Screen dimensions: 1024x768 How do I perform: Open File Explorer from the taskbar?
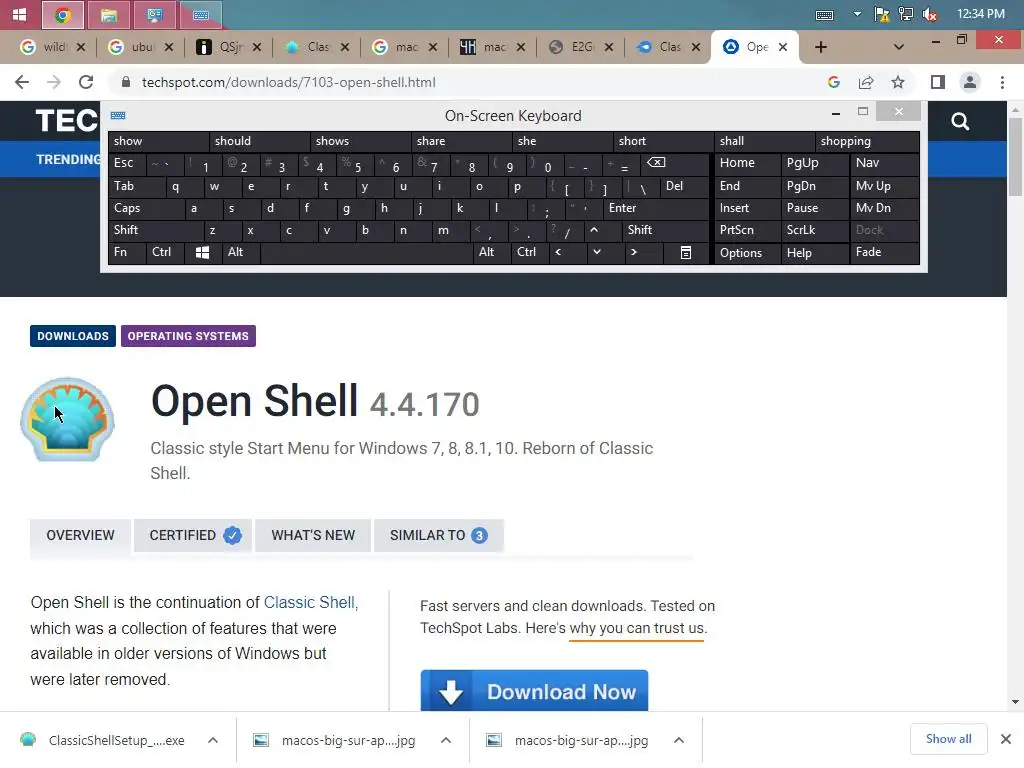point(108,14)
